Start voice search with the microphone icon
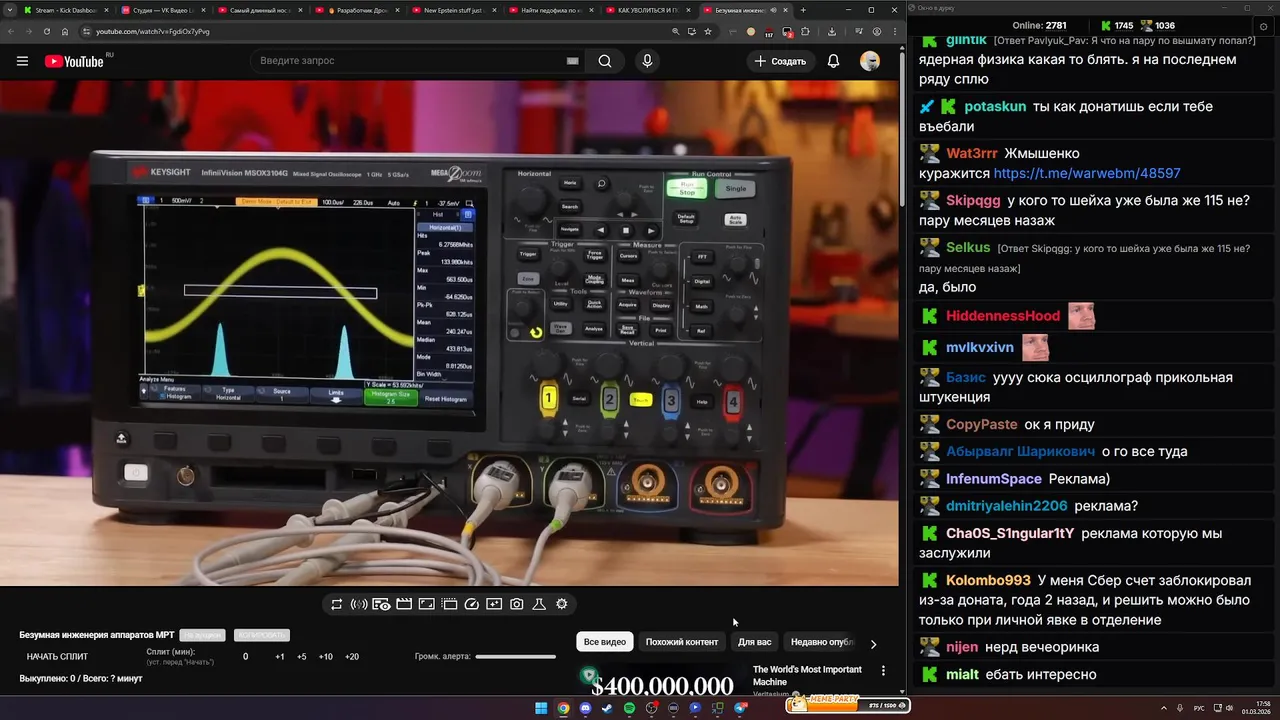 [647, 61]
